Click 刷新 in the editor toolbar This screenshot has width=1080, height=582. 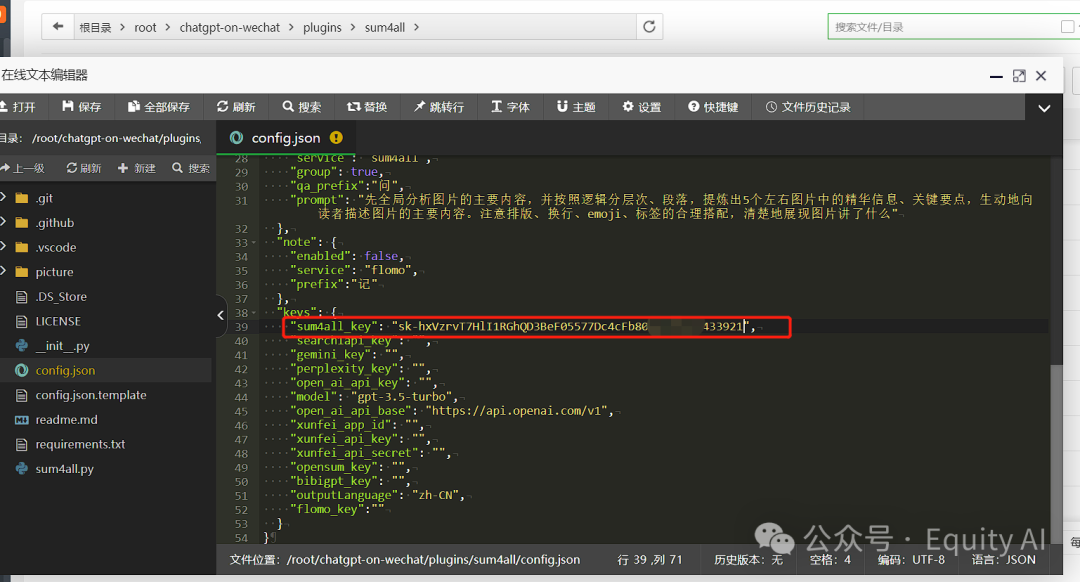(236, 107)
